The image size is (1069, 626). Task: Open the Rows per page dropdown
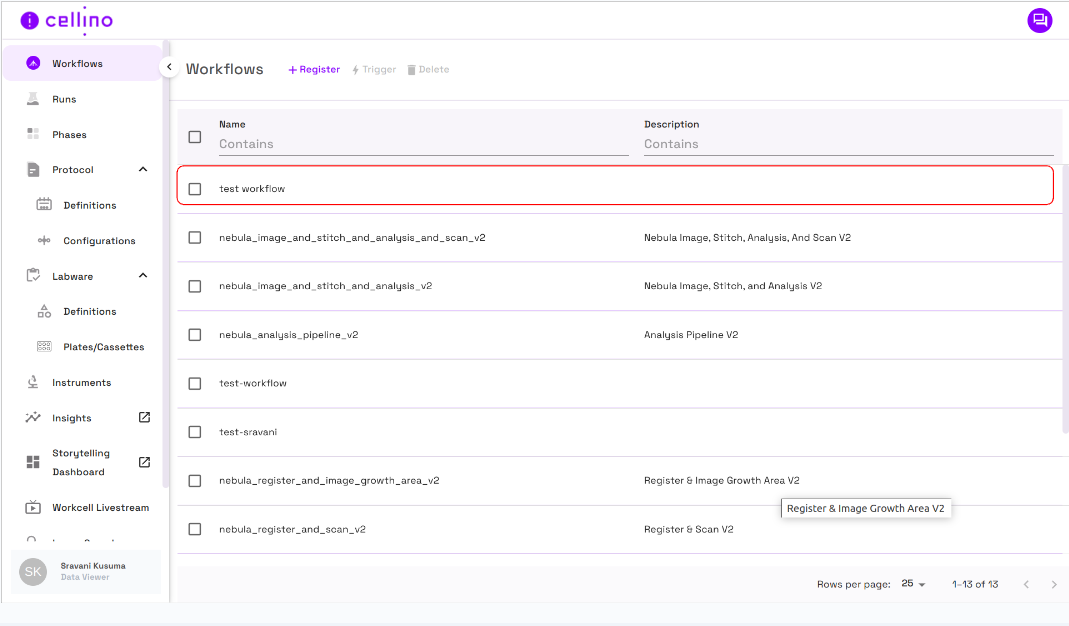913,584
